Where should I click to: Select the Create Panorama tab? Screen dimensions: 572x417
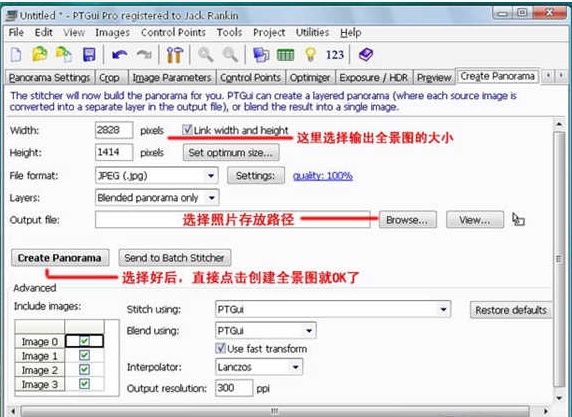498,76
